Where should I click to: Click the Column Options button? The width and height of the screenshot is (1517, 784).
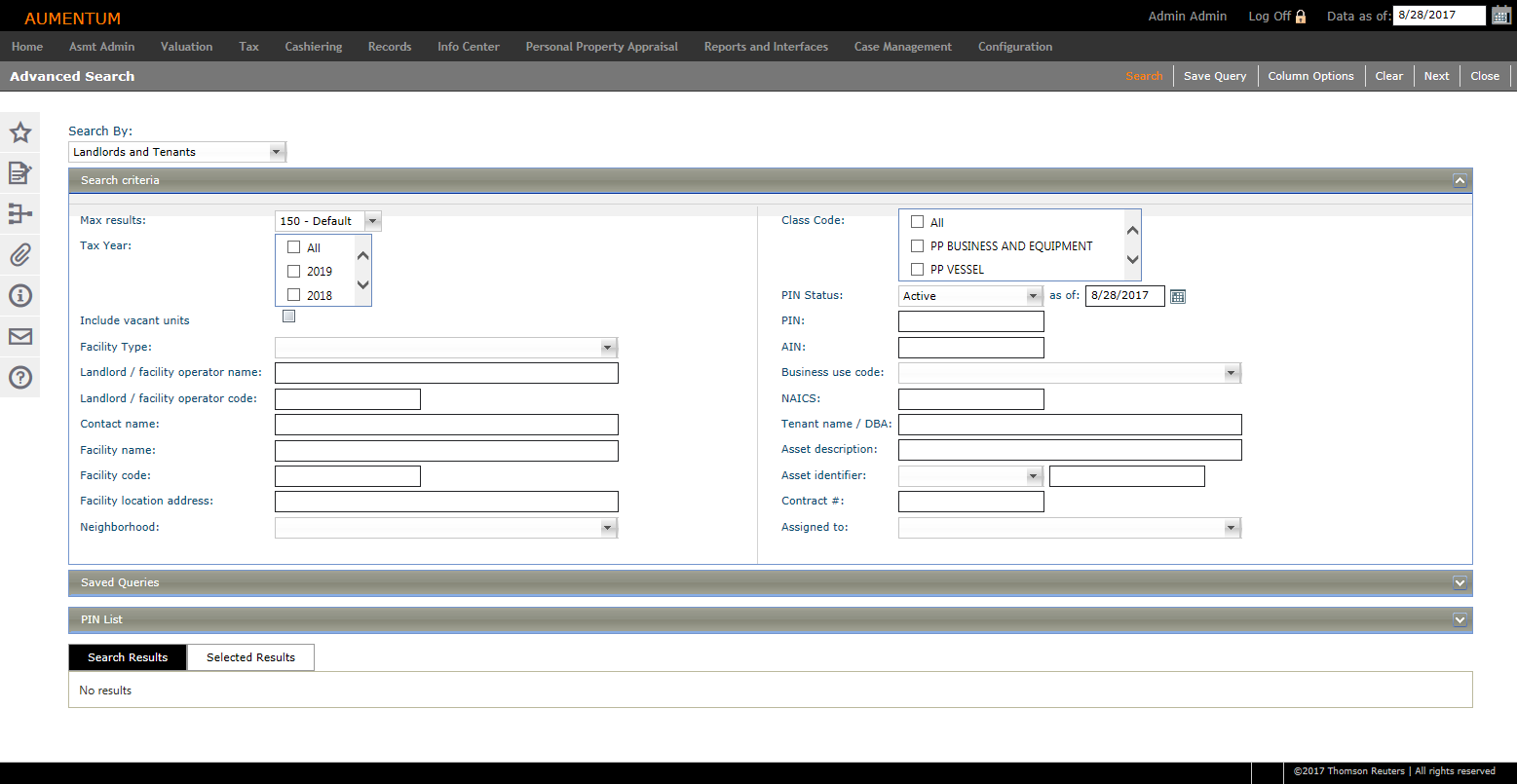1310,76
